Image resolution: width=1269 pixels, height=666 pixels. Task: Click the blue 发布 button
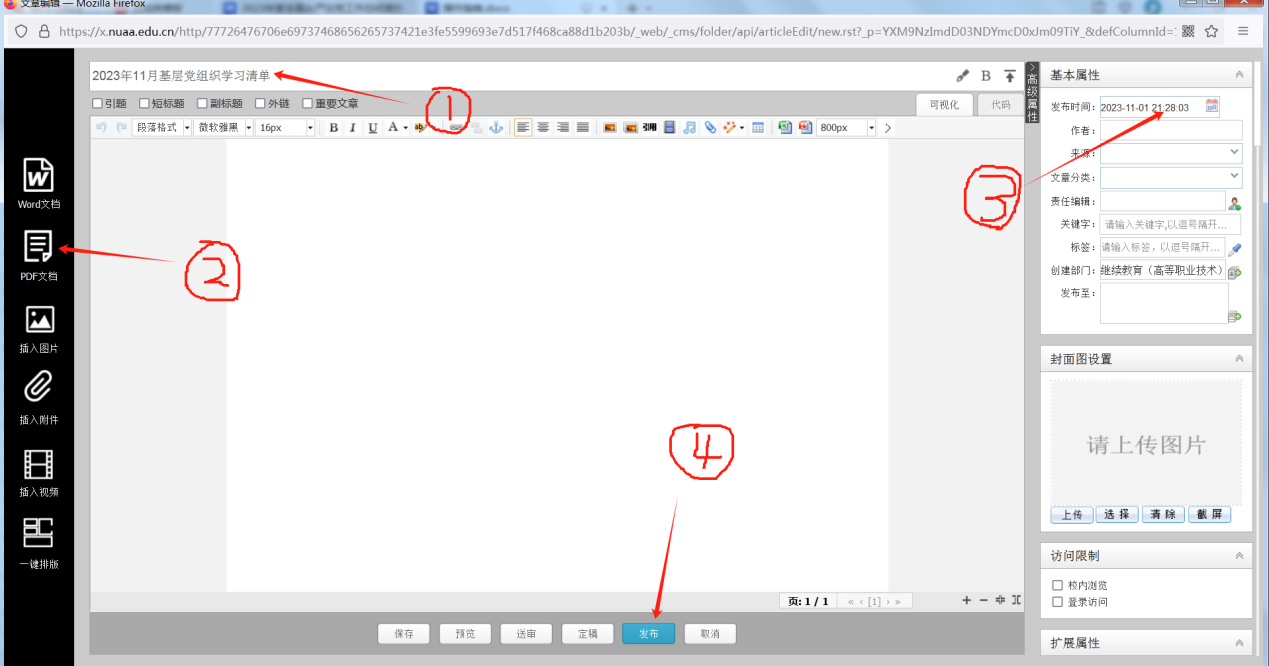(x=648, y=634)
